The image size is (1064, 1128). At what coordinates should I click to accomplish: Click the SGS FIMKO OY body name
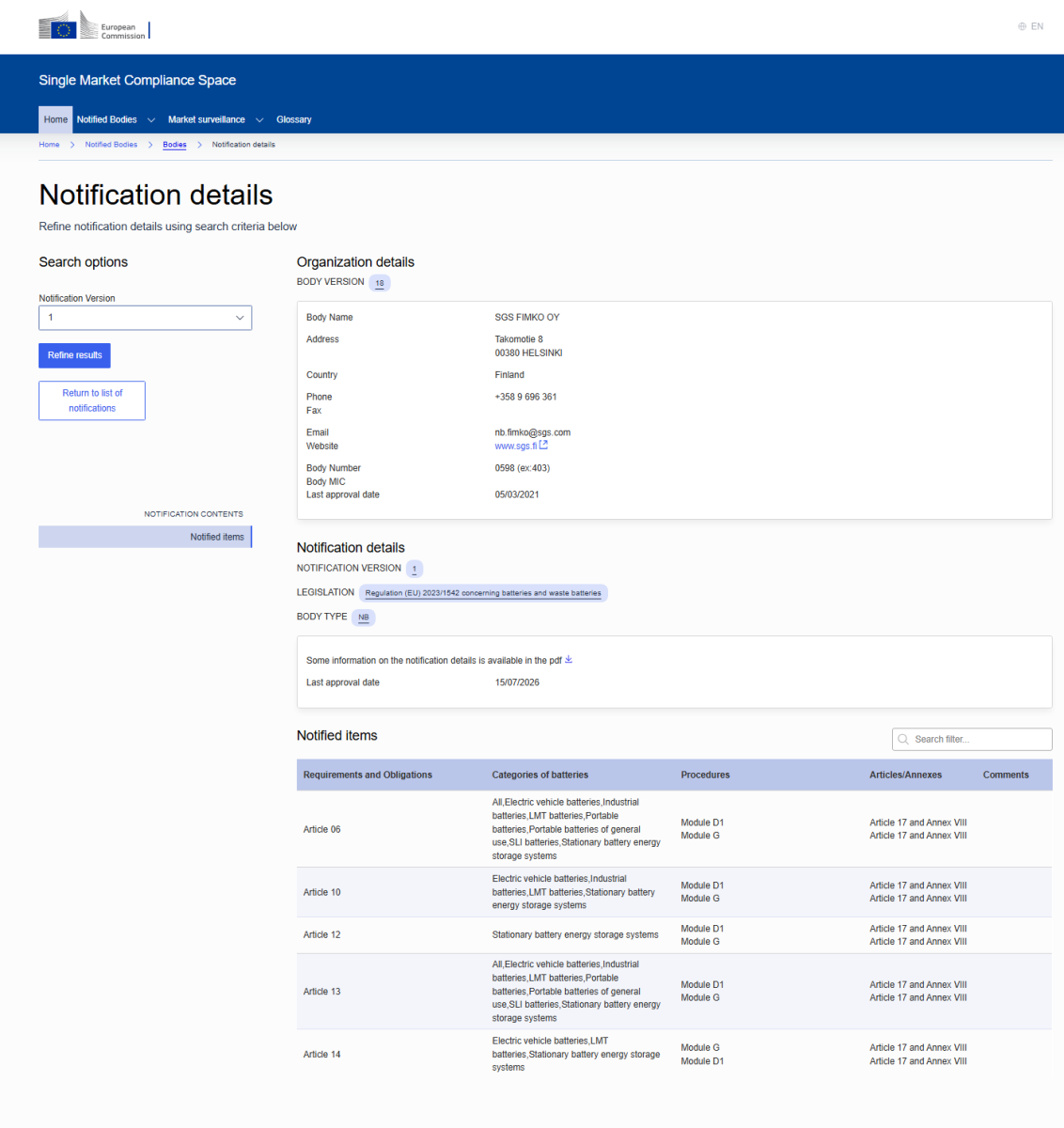(527, 318)
